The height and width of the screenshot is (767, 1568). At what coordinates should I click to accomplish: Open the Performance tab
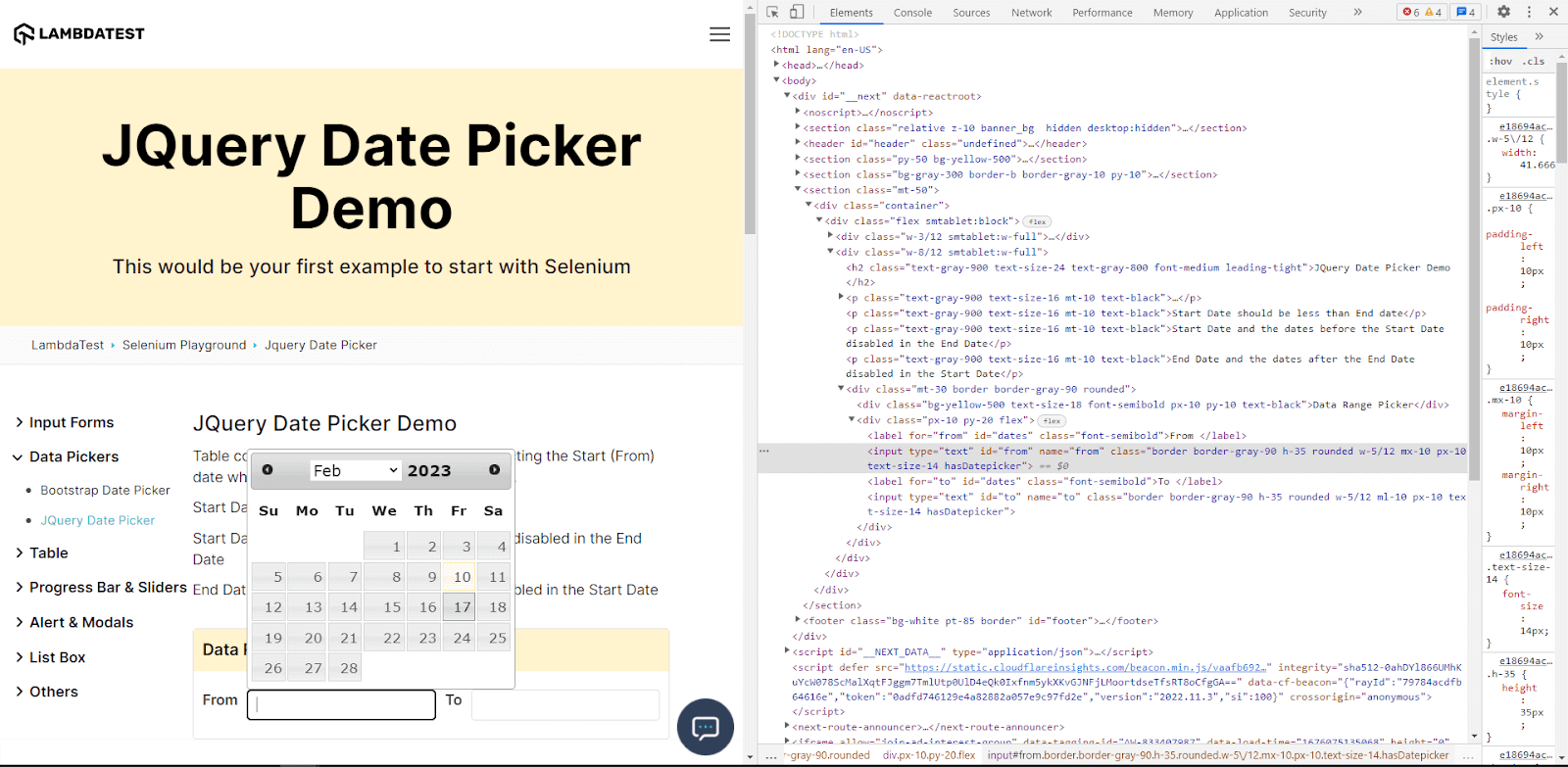[x=1102, y=13]
